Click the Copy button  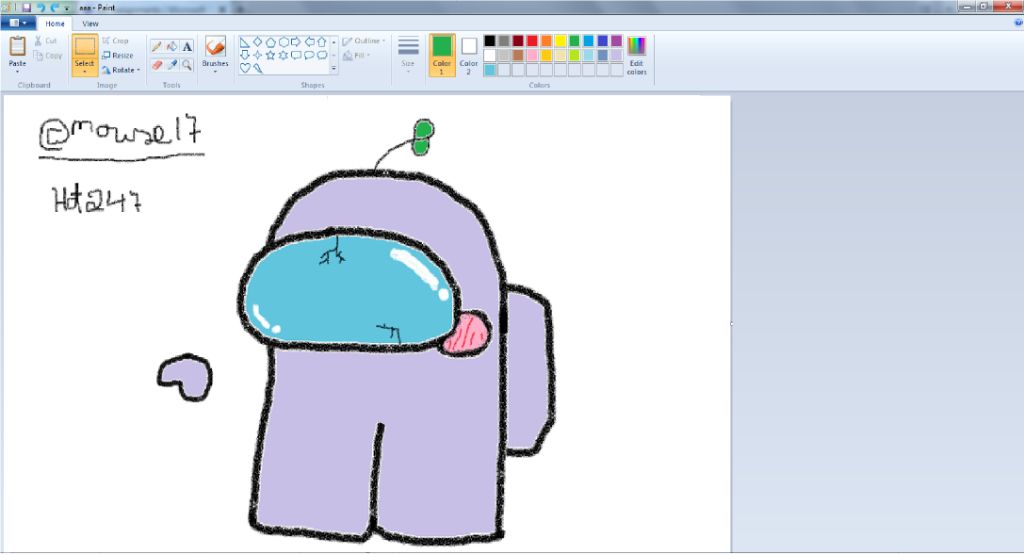(47, 56)
